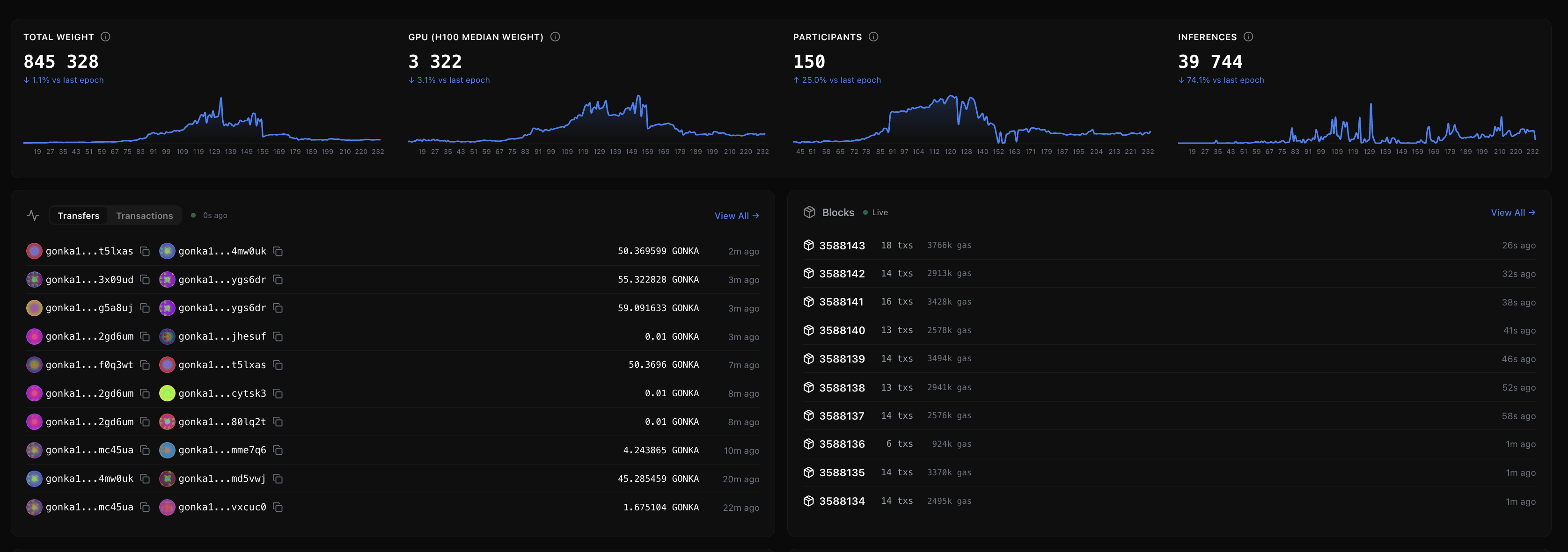Open View All link for transfers
Image resolution: width=1568 pixels, height=552 pixels.
tap(736, 216)
